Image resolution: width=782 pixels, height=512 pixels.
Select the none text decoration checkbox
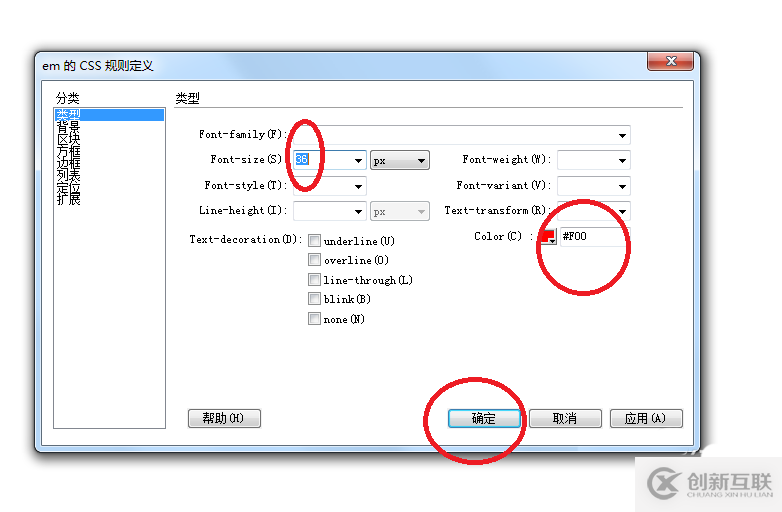[x=314, y=319]
